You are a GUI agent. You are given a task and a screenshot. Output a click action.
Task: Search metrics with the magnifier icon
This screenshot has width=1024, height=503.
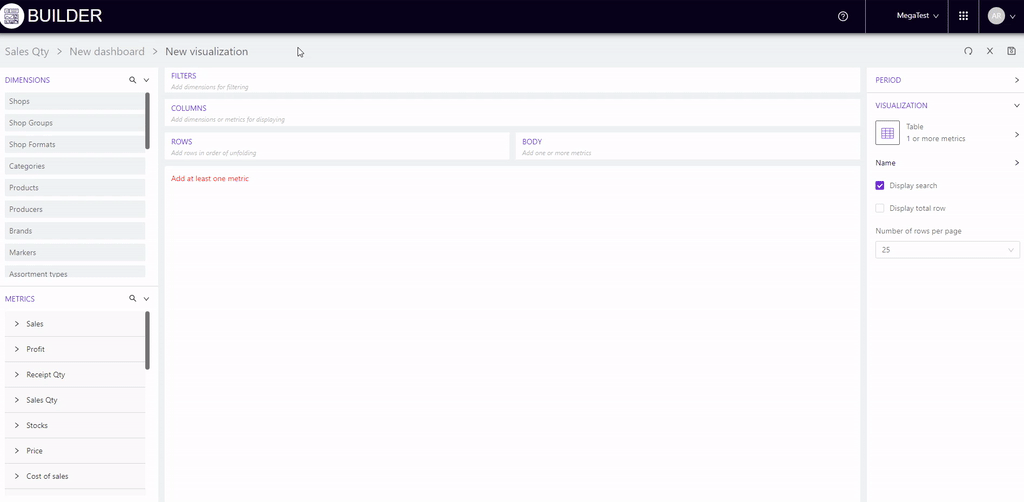click(x=132, y=298)
